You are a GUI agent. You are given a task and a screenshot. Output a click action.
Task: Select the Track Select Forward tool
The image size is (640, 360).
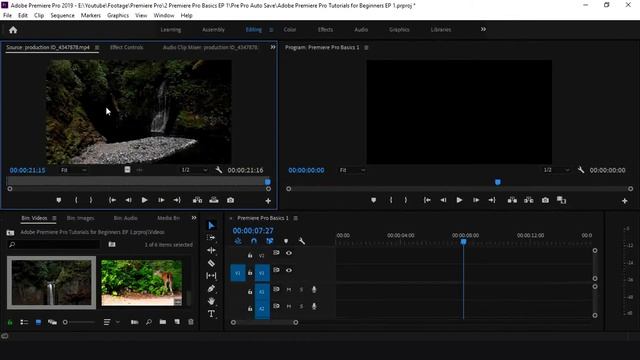(x=211, y=238)
